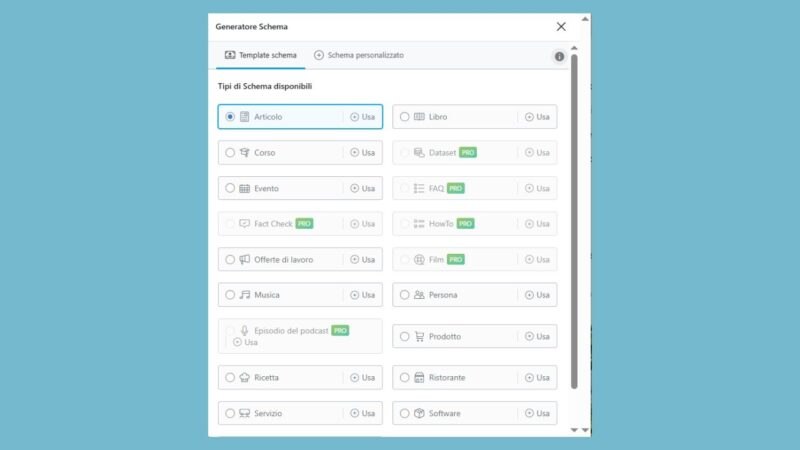Click the Servizio monitor icon

pyautogui.click(x=245, y=413)
